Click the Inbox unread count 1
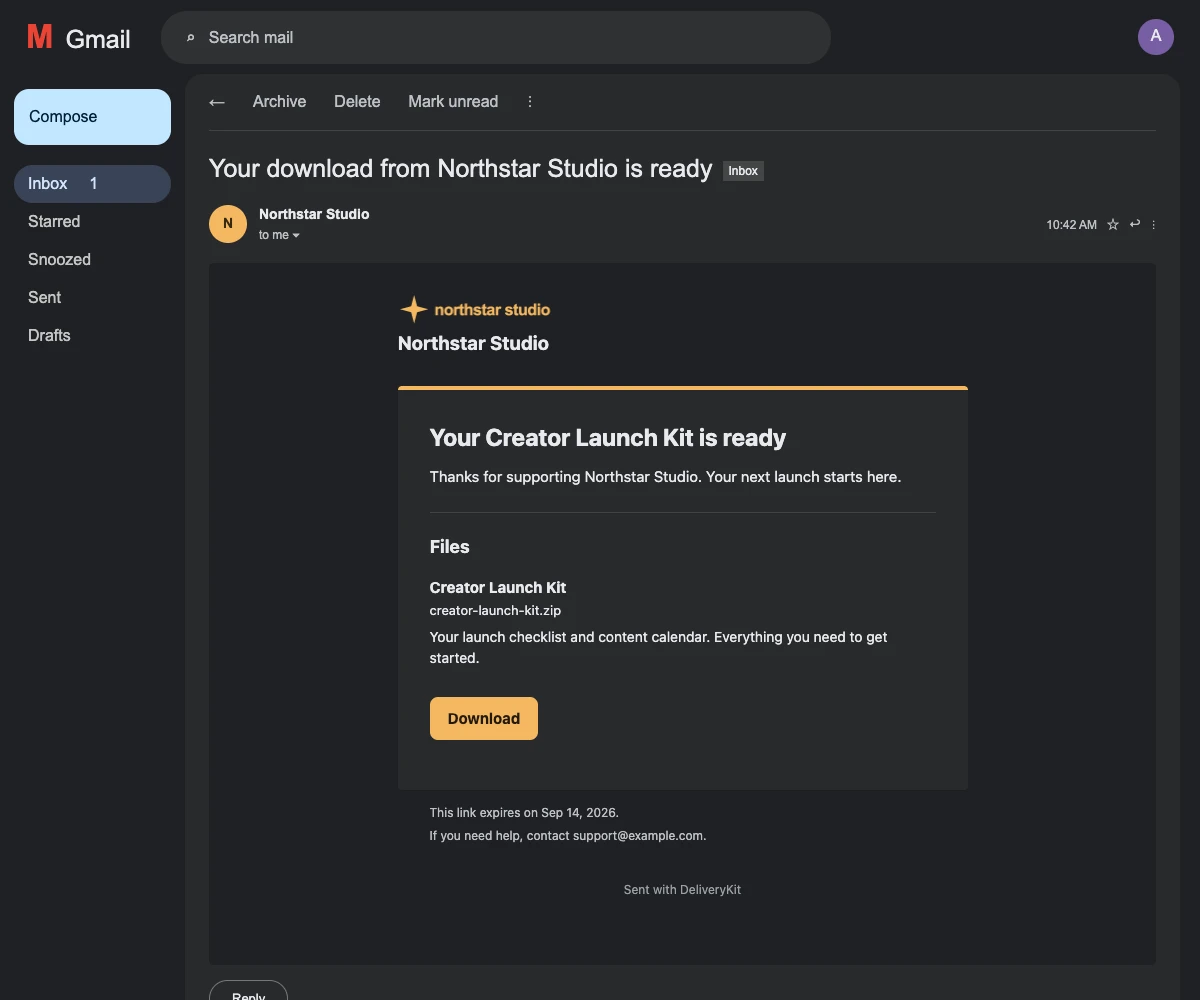 tap(94, 184)
